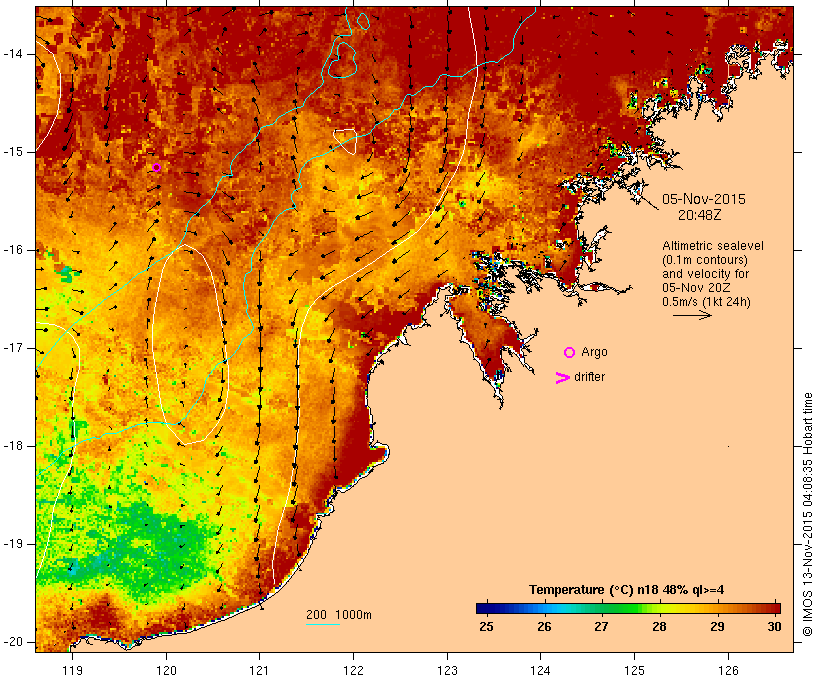Click the latitude axis label -16

(x=13, y=250)
